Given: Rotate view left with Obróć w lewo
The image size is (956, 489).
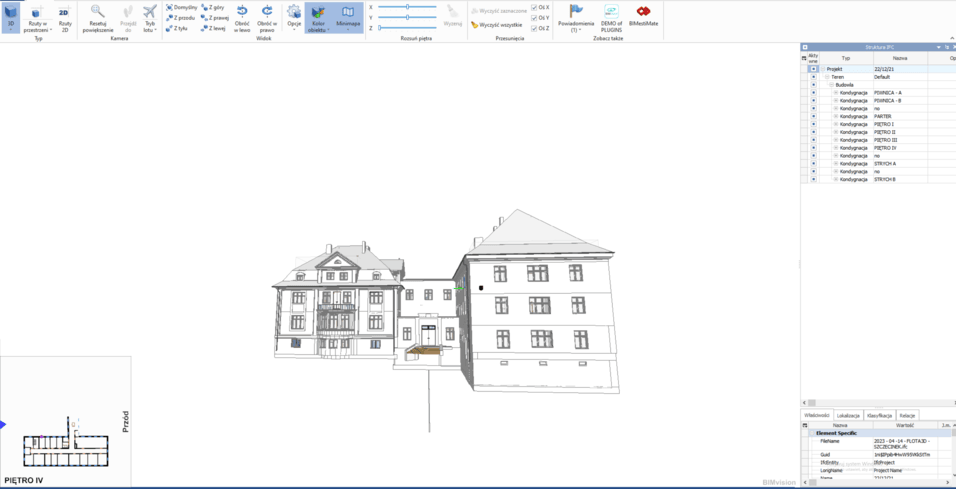Looking at the screenshot, I should [x=242, y=16].
